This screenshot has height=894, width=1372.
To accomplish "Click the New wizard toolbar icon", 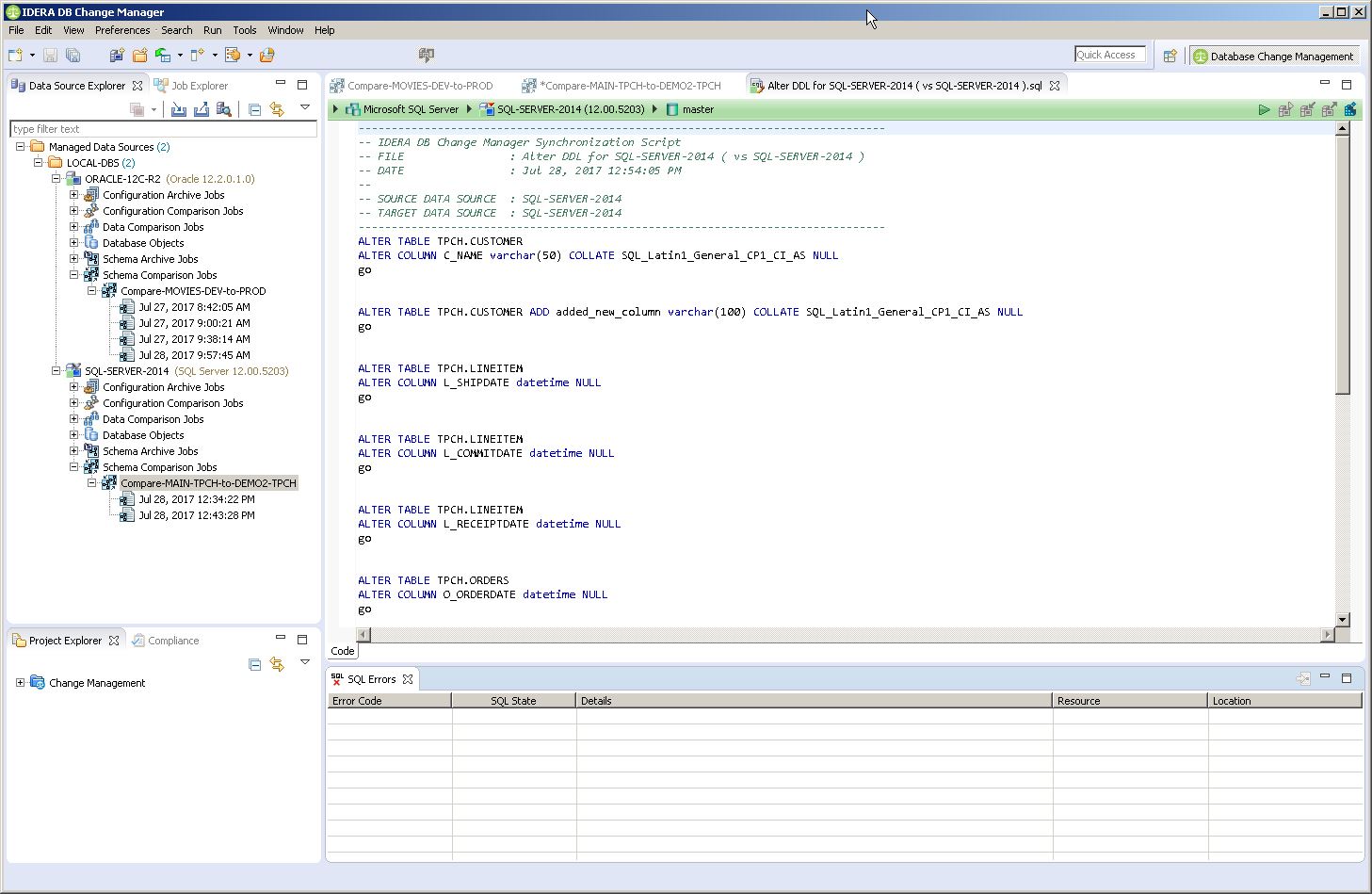I will [x=15, y=56].
